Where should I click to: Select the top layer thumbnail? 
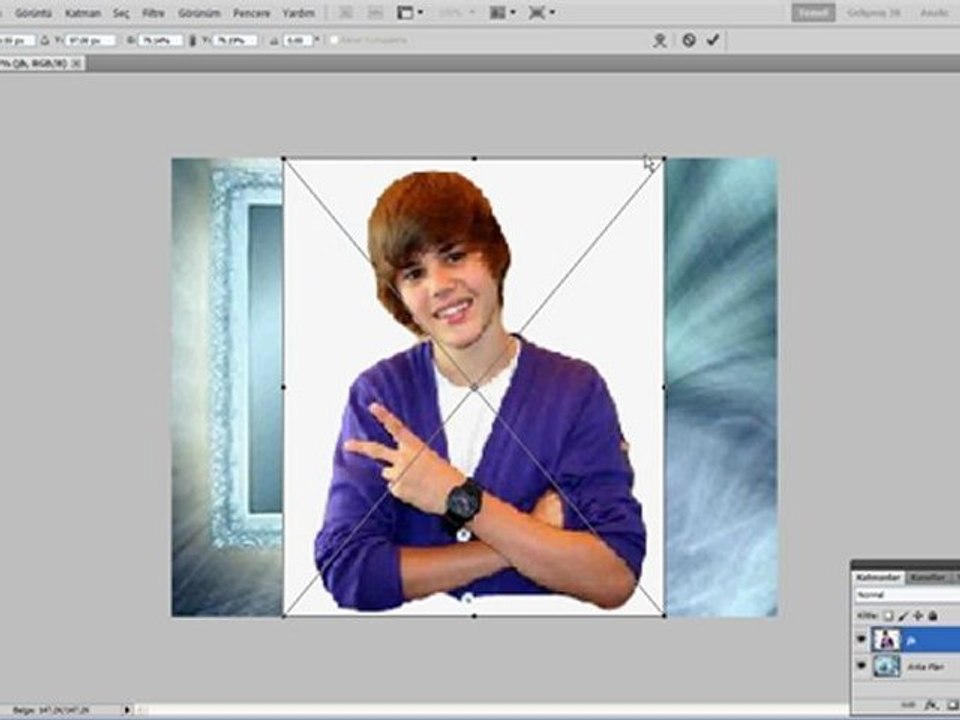[x=887, y=640]
